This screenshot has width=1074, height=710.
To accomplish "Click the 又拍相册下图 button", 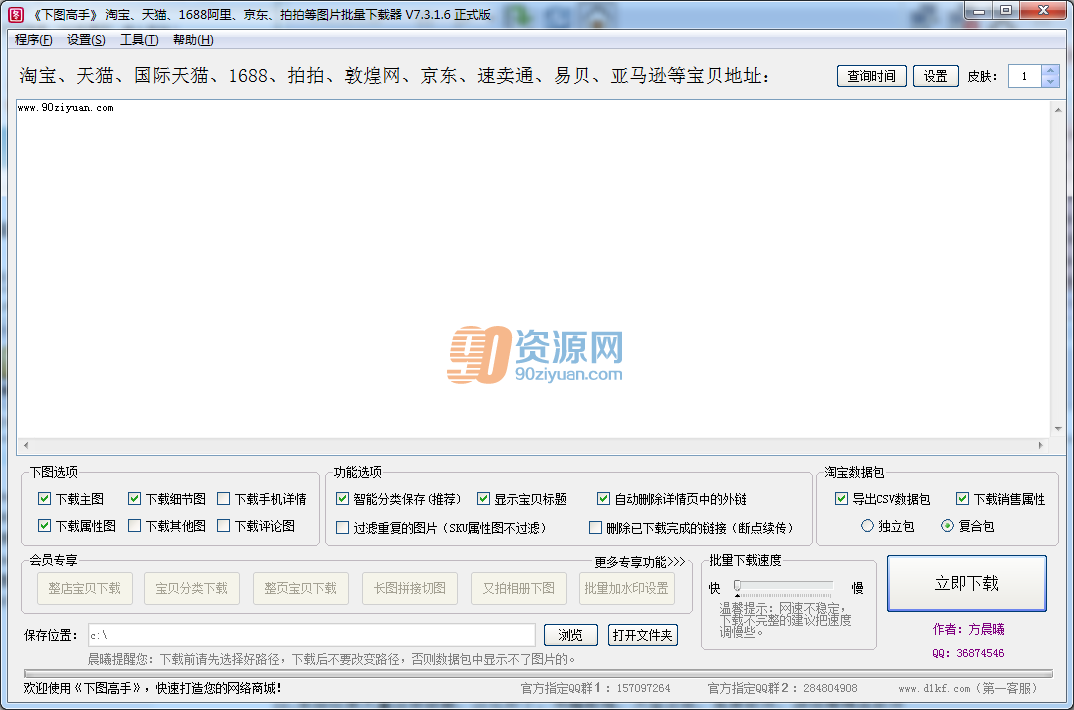I will pyautogui.click(x=519, y=588).
